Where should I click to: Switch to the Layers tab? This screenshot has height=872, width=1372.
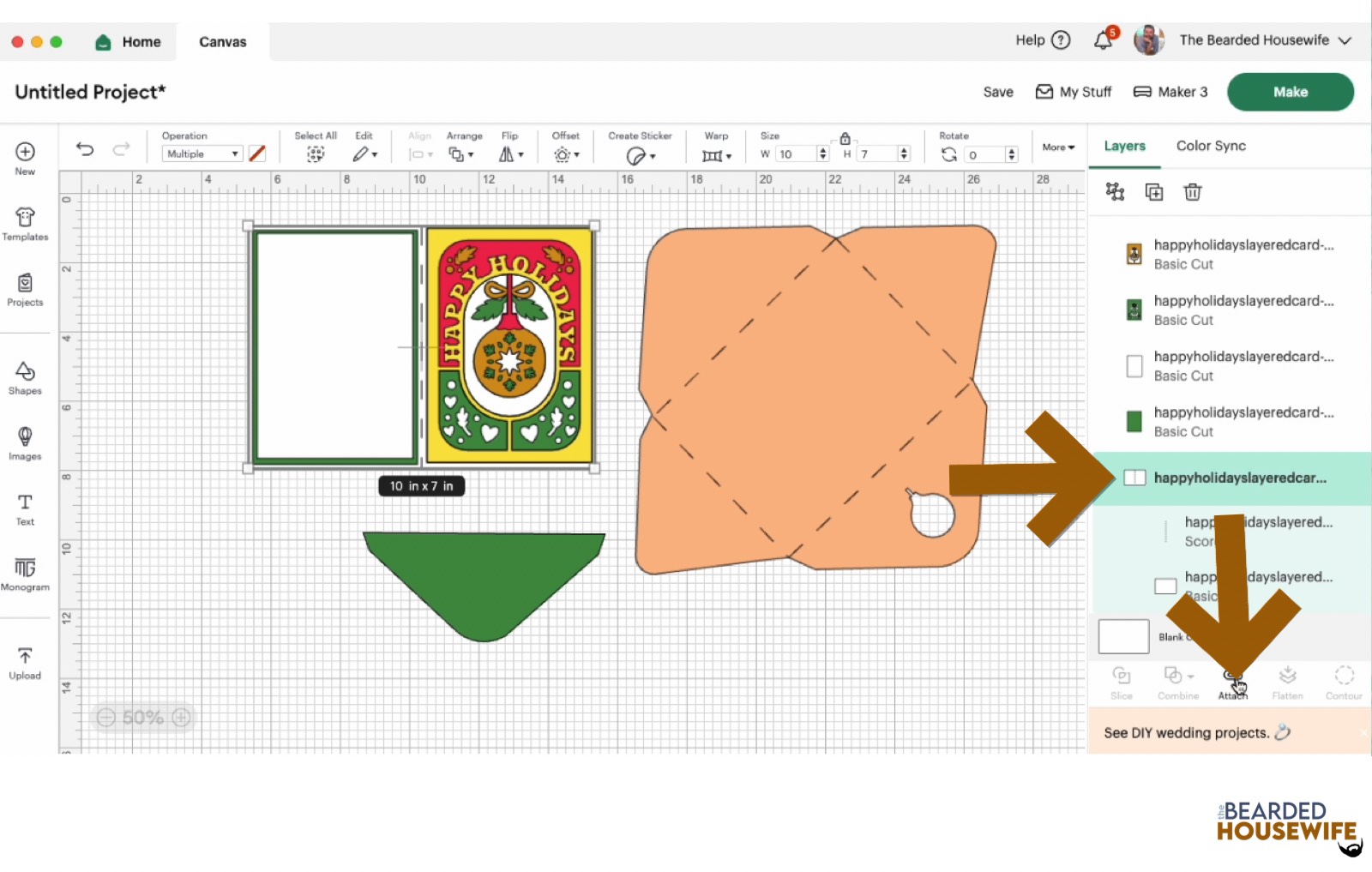click(1124, 146)
